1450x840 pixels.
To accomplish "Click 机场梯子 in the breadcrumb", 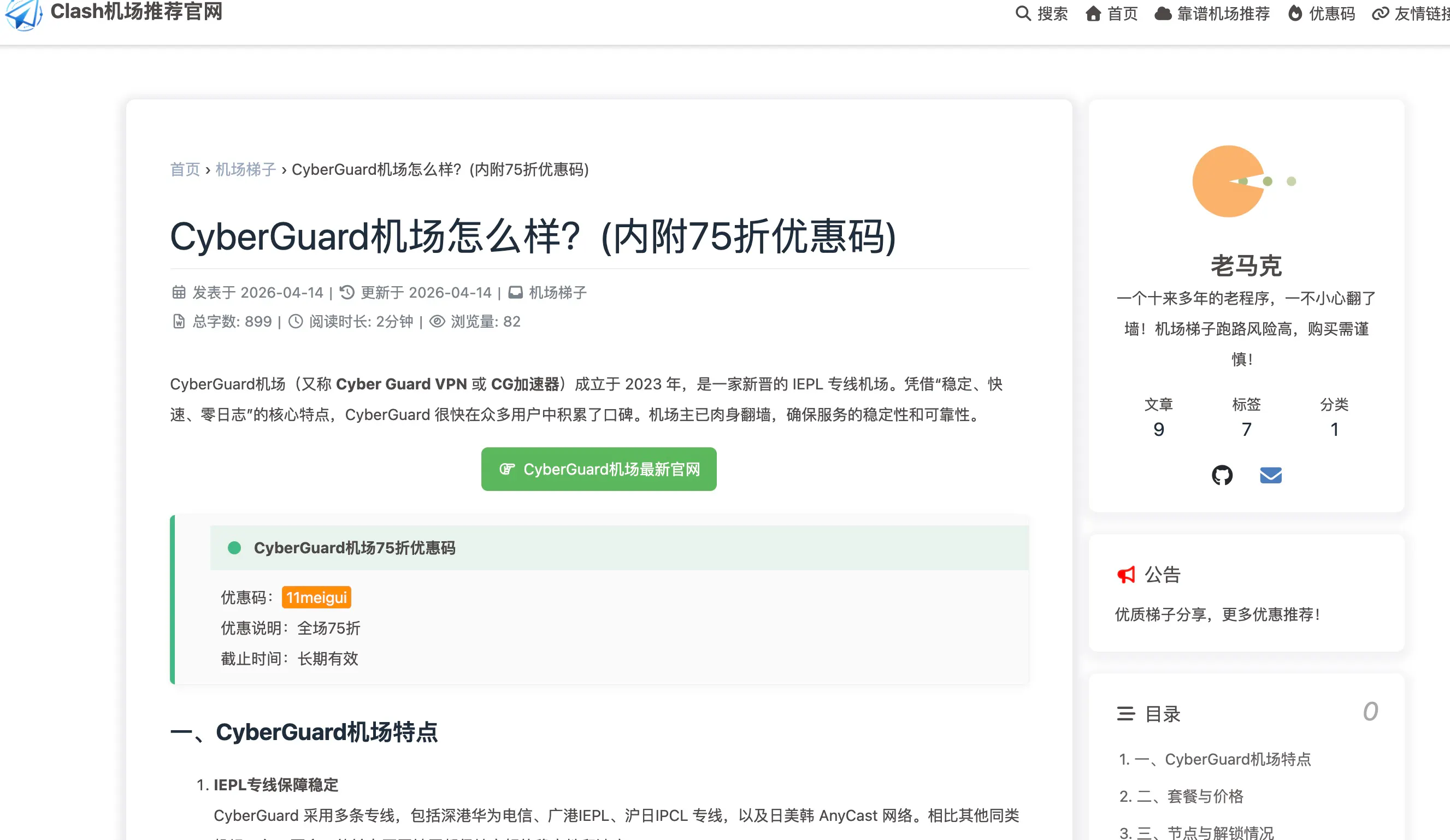I will [x=246, y=169].
